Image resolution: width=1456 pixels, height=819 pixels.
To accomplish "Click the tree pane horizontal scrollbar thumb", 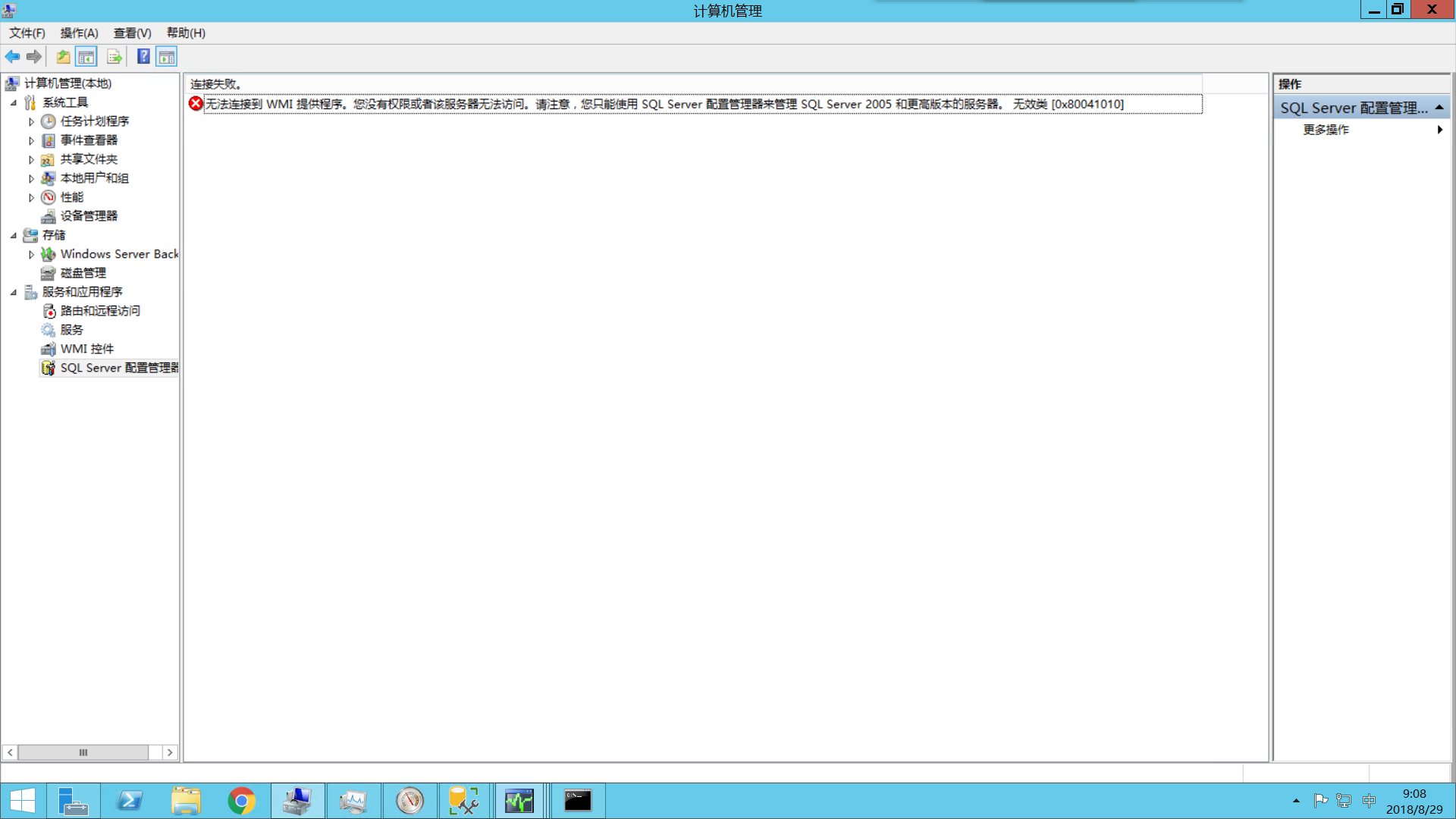I will coord(83,752).
